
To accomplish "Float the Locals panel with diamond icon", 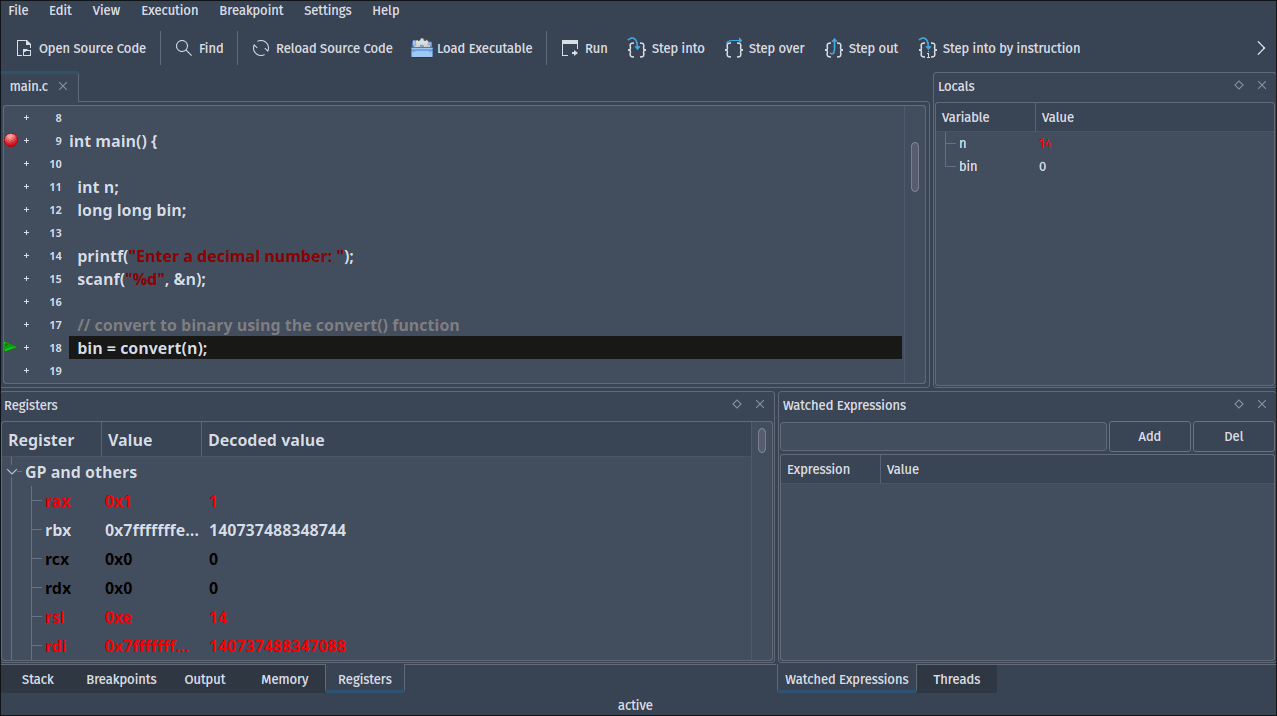I will coord(1239,86).
